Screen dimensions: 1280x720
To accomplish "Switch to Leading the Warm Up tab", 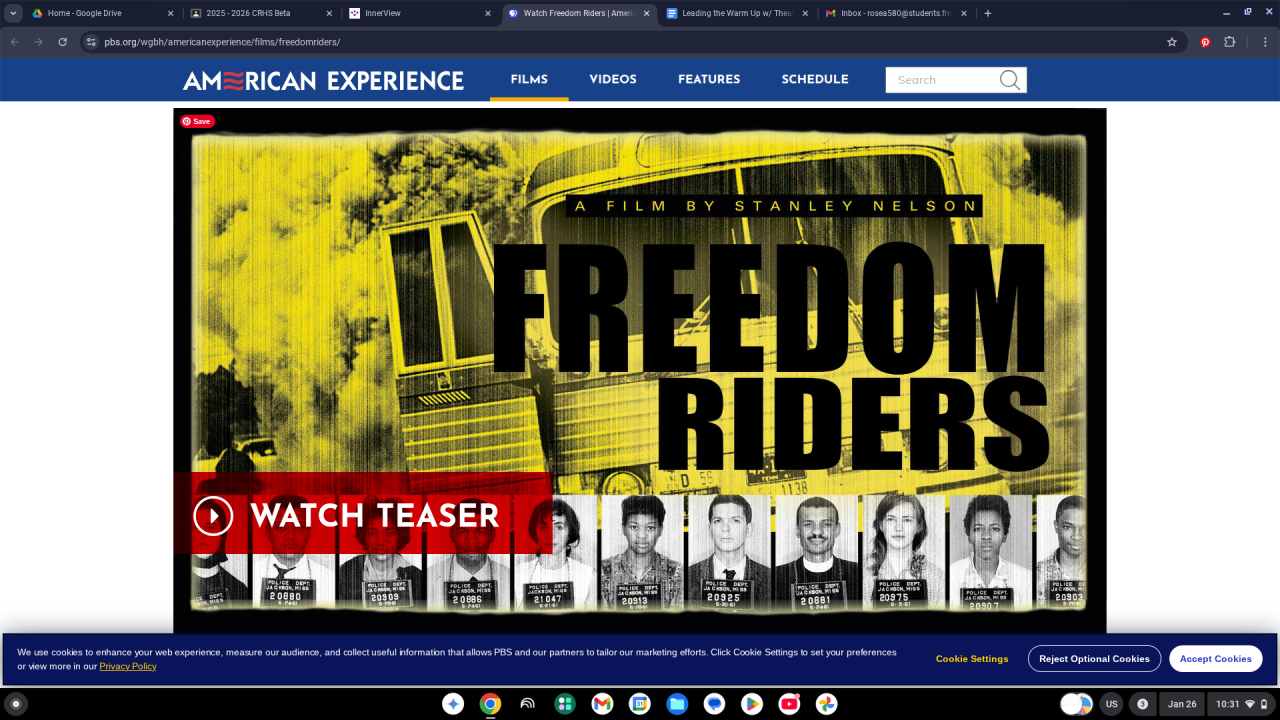I will 737,13.
